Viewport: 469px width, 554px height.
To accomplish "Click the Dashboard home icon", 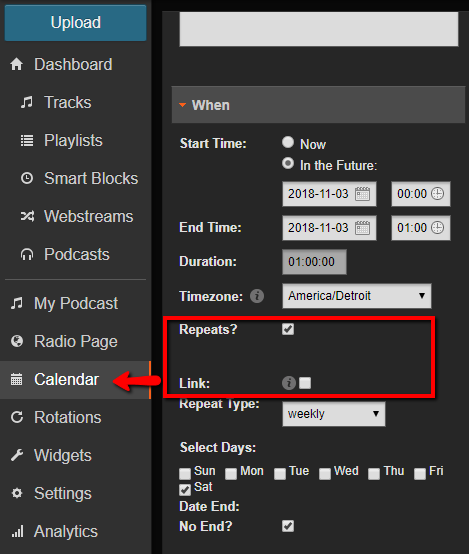I will click(x=17, y=64).
